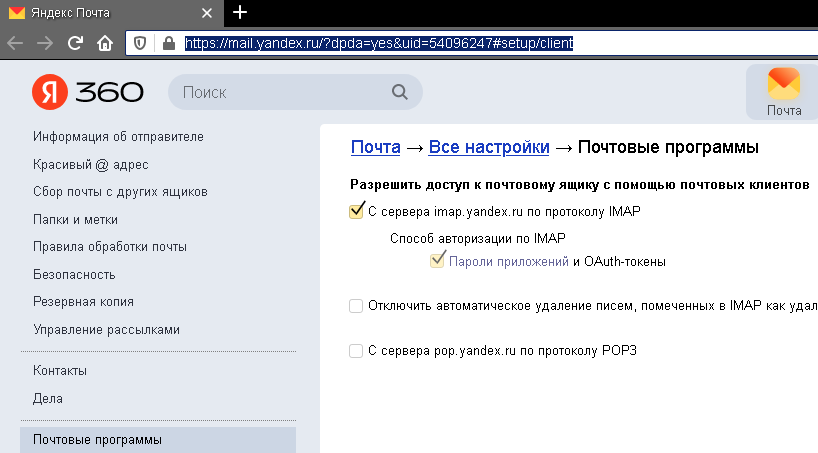Toggle the Пароли приложений и OAuth-токены checkbox
Viewport: 818px width, 453px height.
(x=437, y=261)
